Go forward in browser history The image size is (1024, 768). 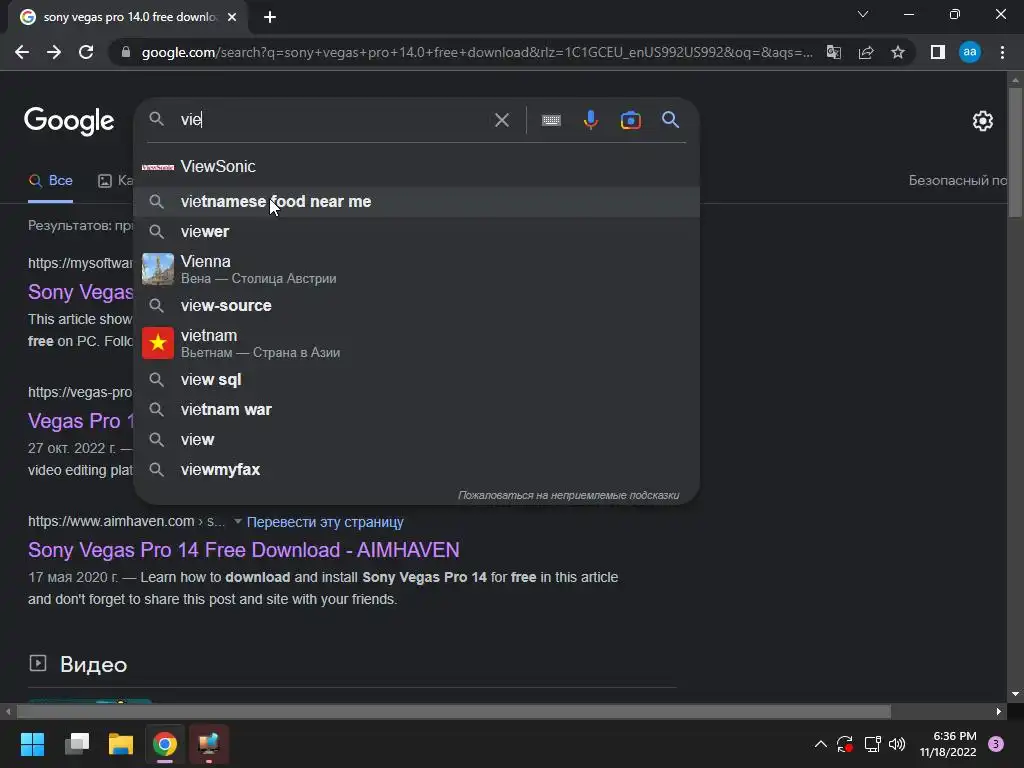pyautogui.click(x=54, y=52)
